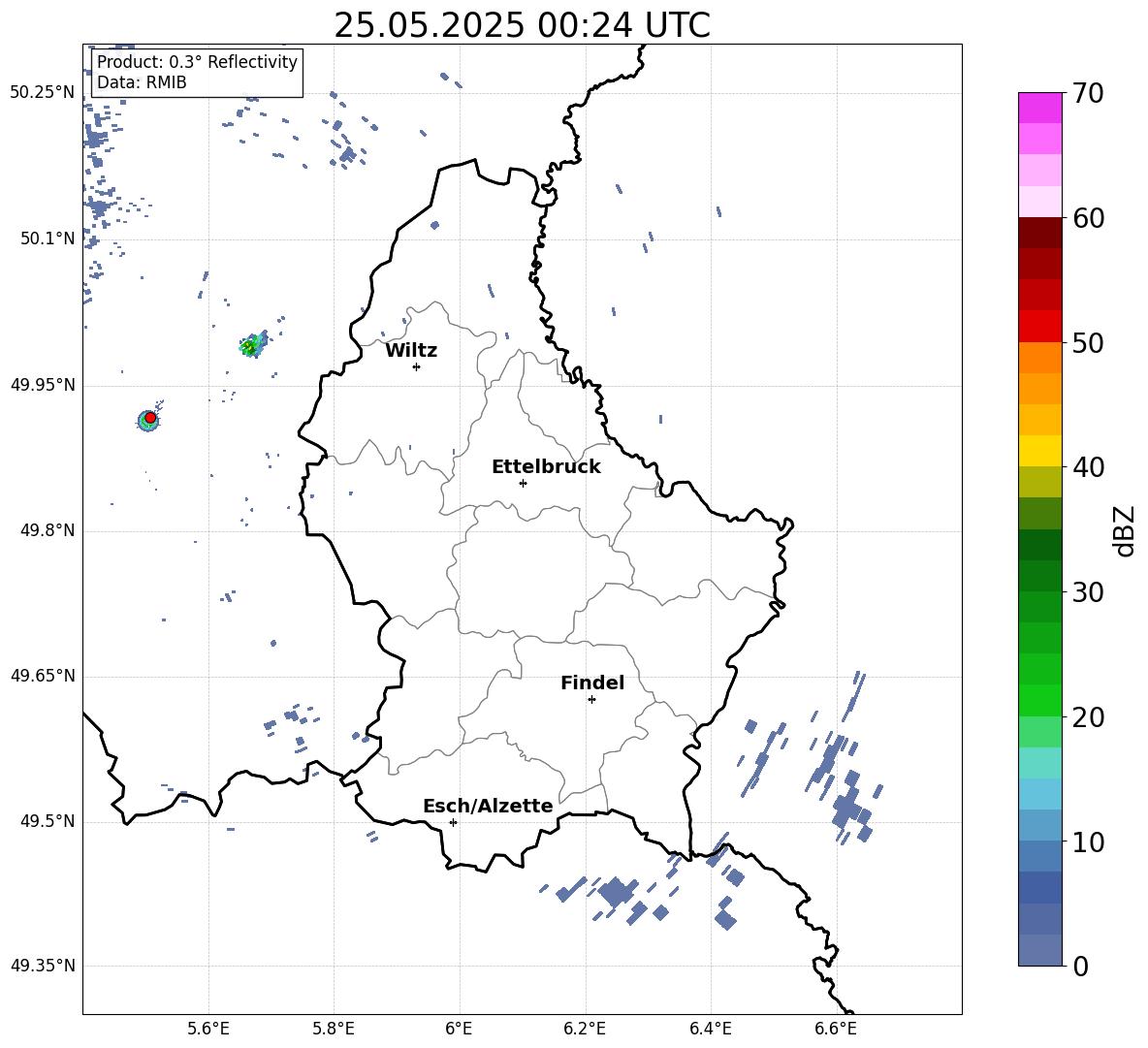Click the 5.6°E longitude tick label
1148x1048 pixels.
pos(208,1030)
